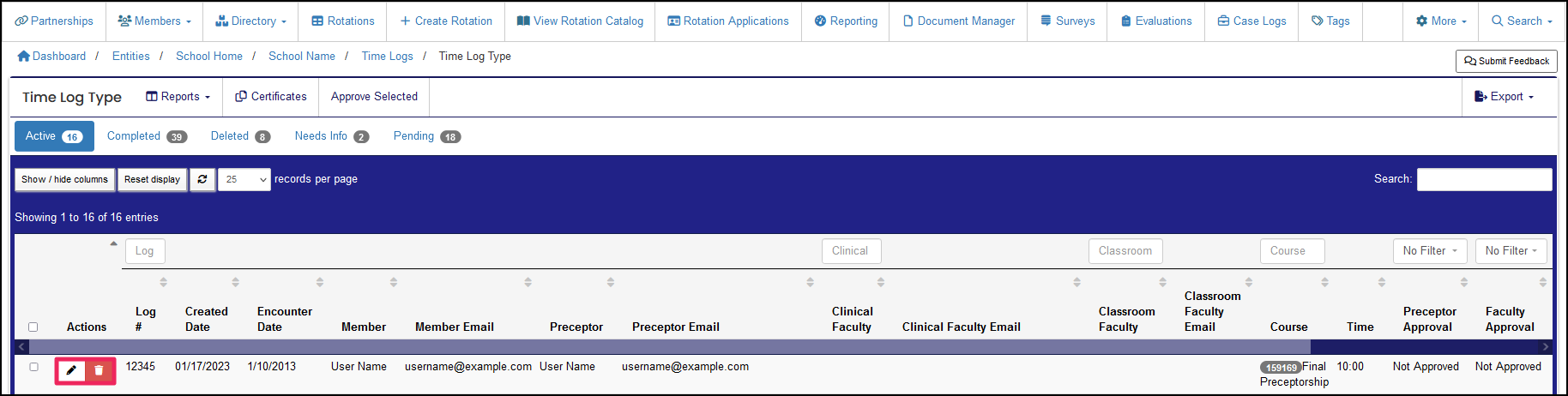Click the Reset display button

[x=152, y=179]
